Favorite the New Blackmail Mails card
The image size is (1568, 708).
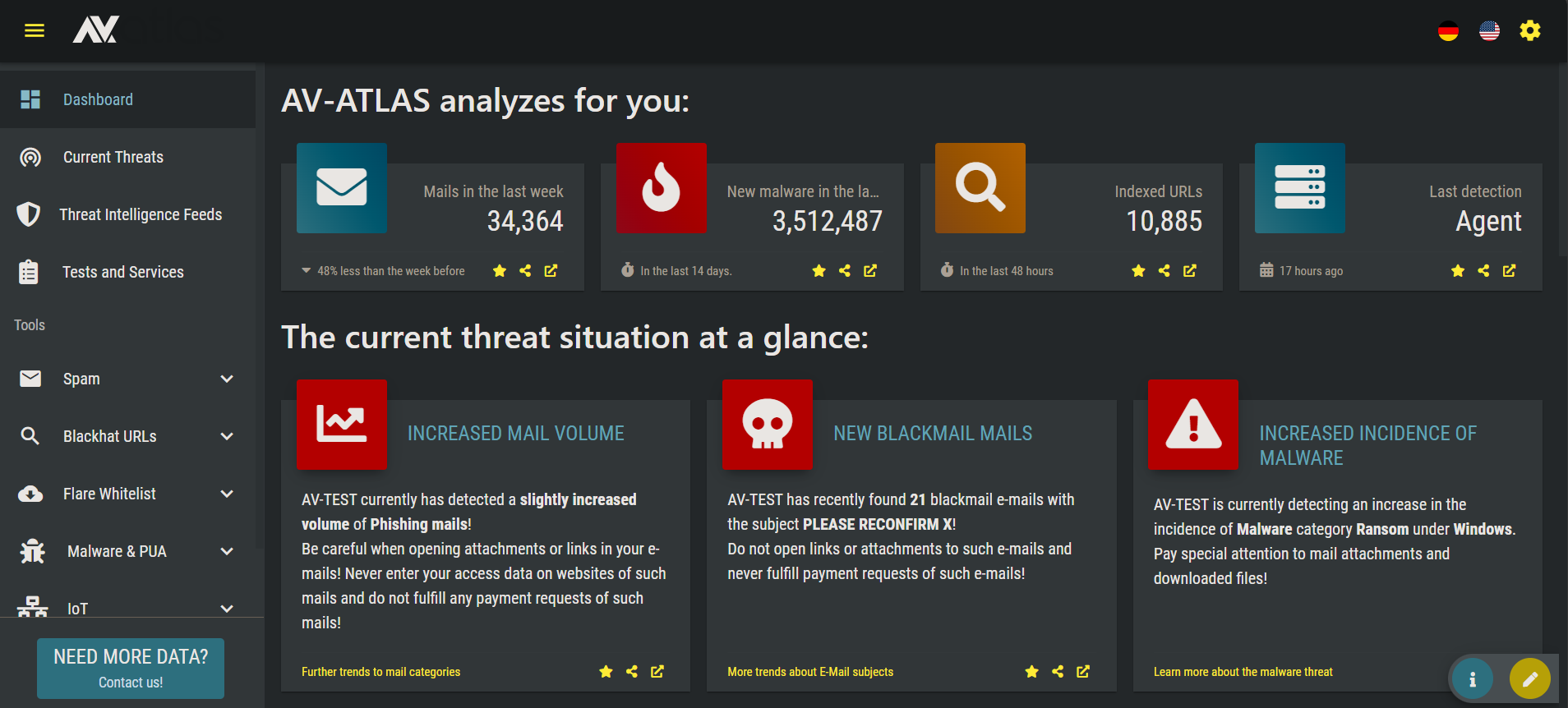1032,672
